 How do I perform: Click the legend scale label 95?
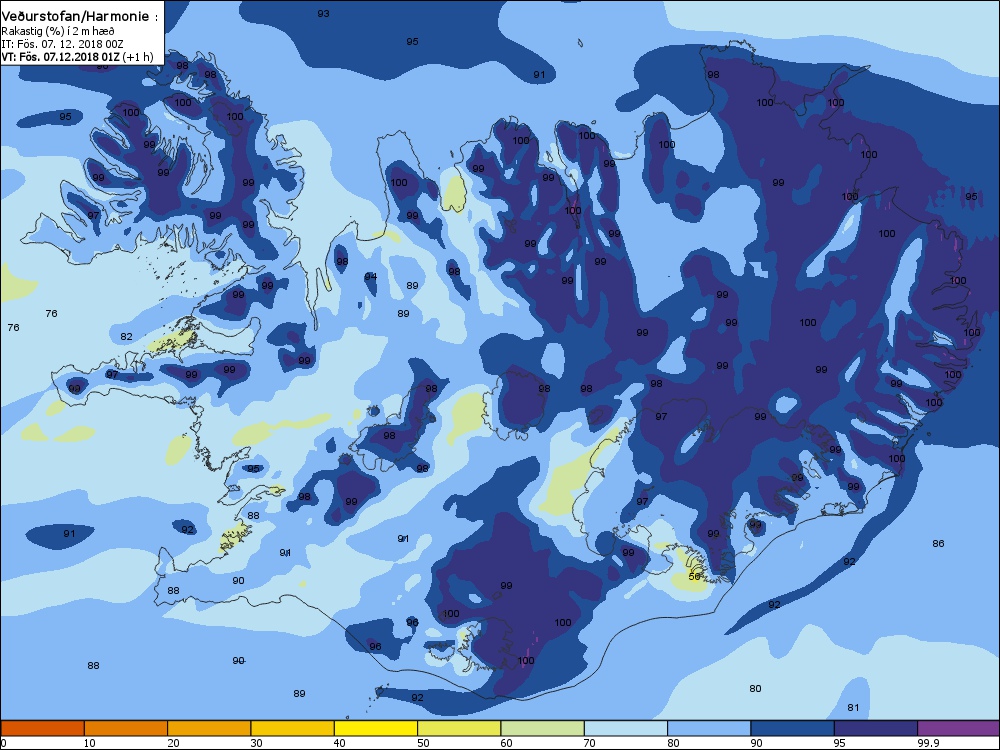(839, 743)
